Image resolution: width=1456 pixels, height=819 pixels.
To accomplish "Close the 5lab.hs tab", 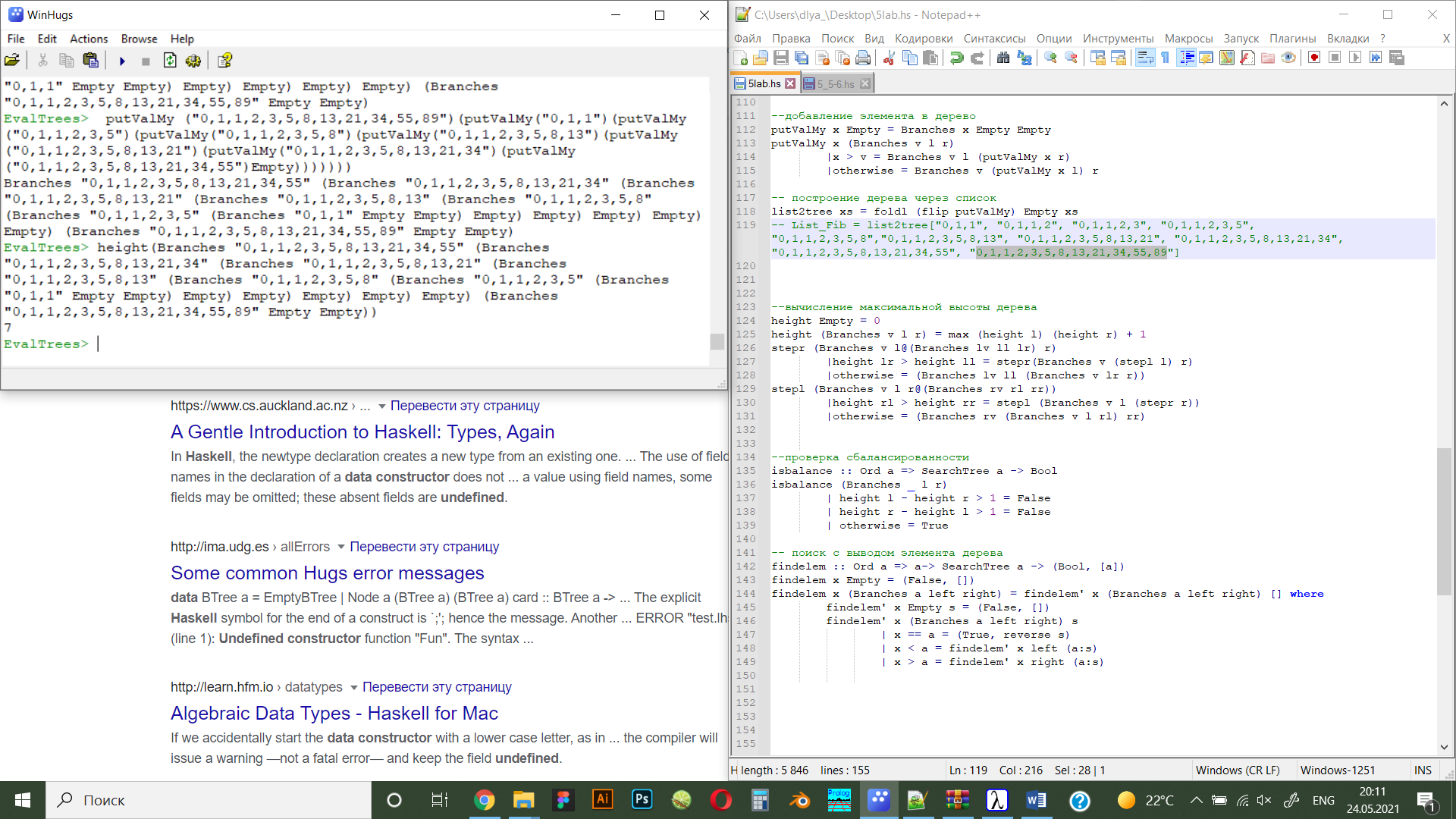I will click(790, 83).
